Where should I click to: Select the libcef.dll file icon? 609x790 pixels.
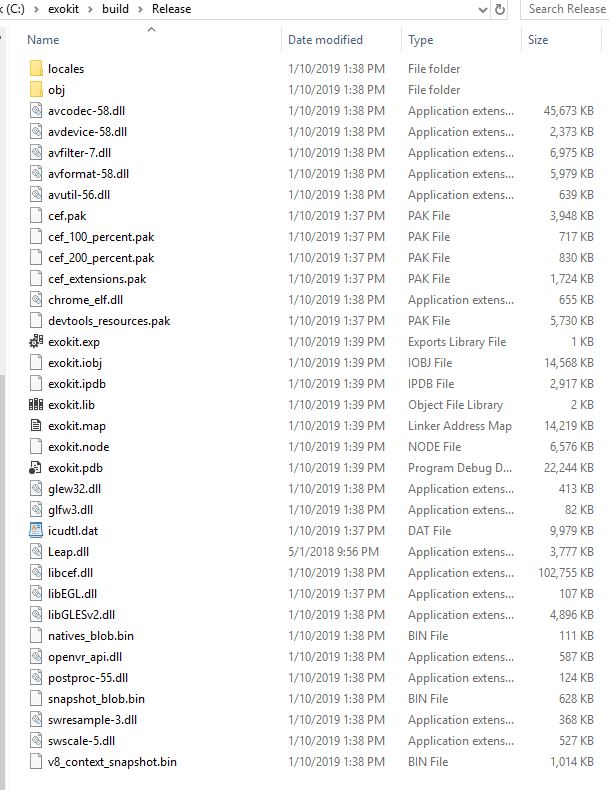[36, 573]
